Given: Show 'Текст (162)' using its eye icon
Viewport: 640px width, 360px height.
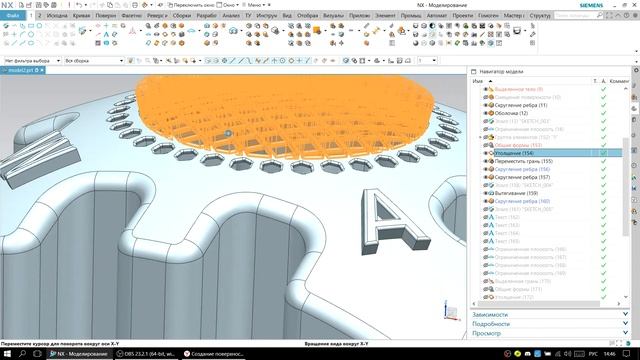Looking at the screenshot, I should 486,217.
